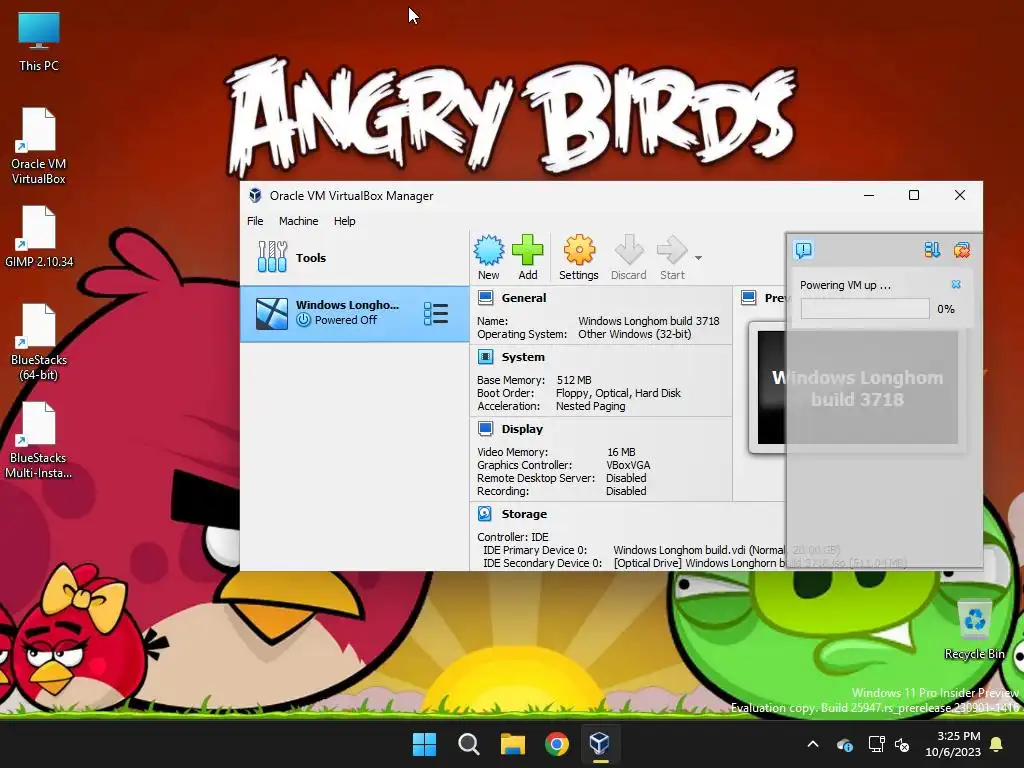
Task: Click the taskbar Search icon
Action: coord(469,744)
